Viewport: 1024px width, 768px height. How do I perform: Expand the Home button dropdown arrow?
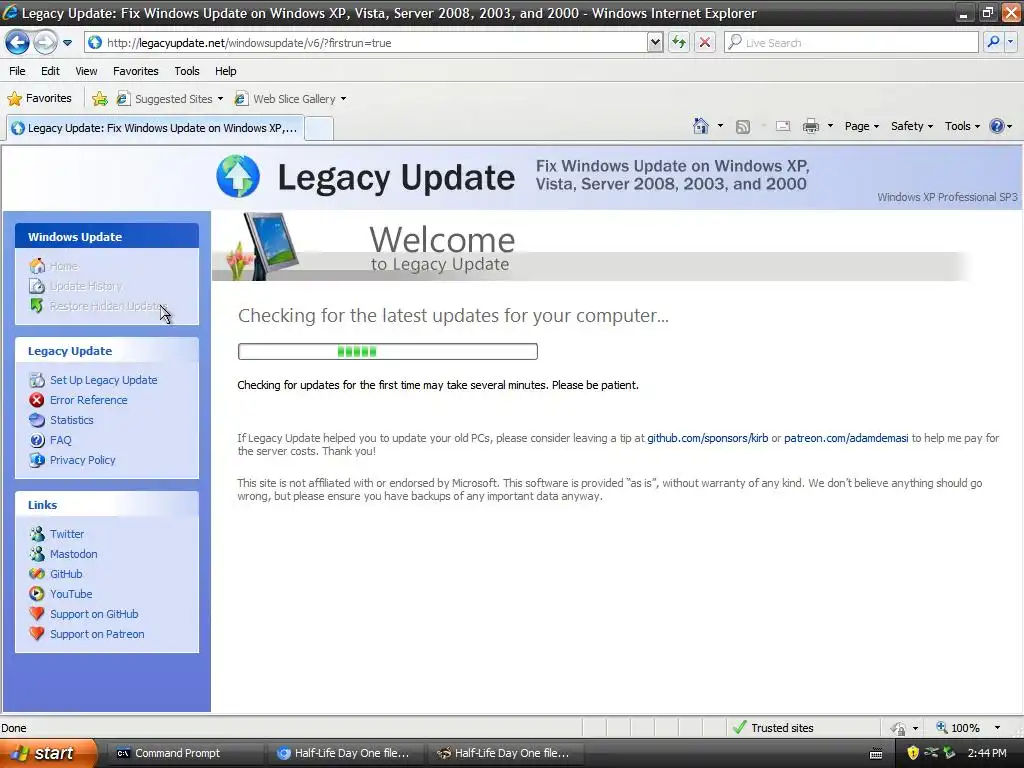pyautogui.click(x=720, y=126)
